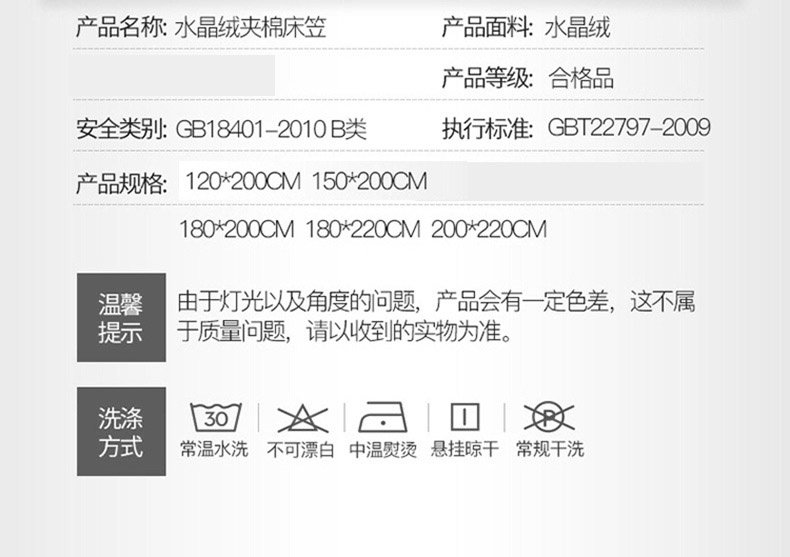Screen dimensions: 790x557
Task: Click the 悬挂晾干 caption
Action: 465,448
